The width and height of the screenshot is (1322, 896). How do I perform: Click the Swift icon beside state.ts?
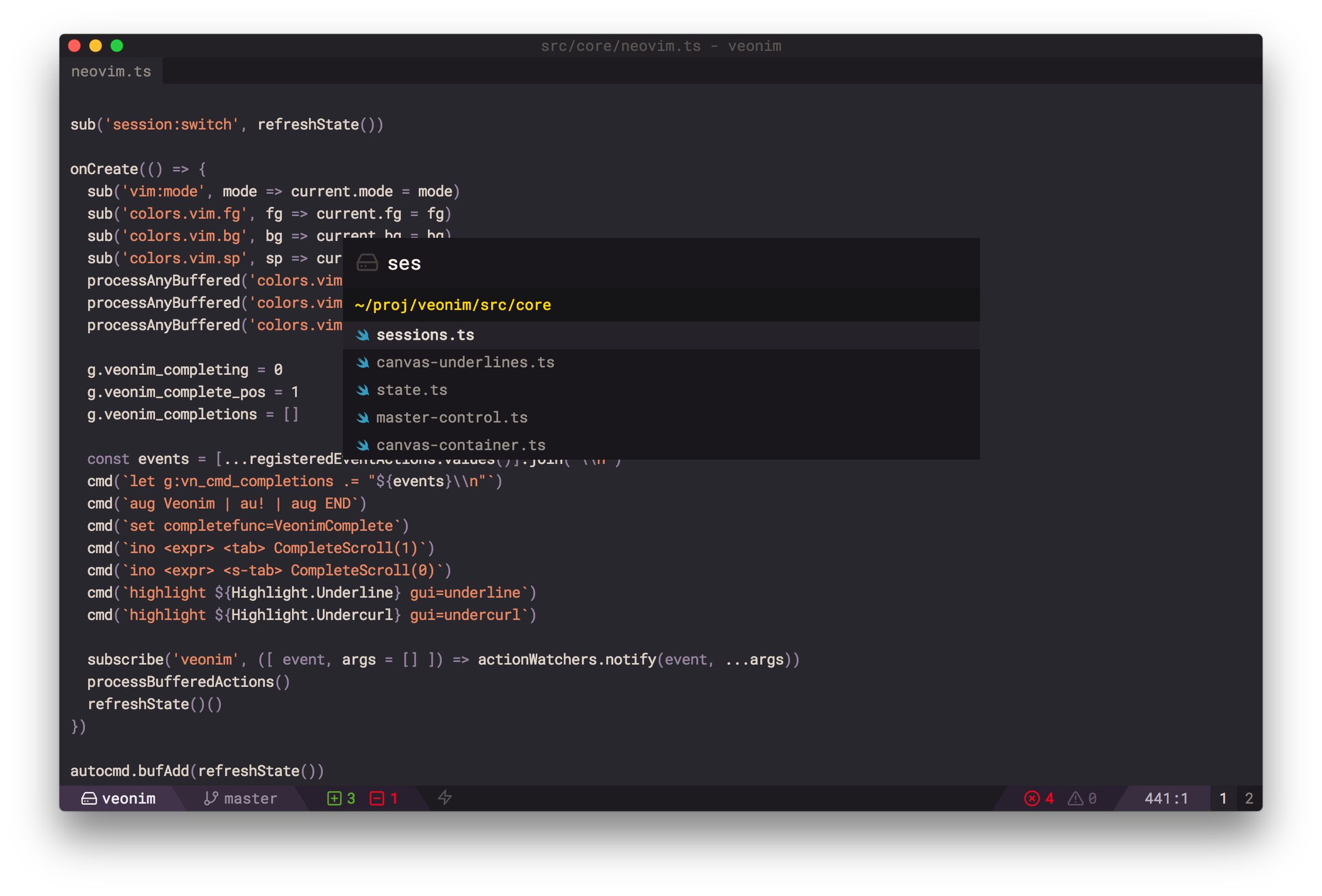pyautogui.click(x=364, y=390)
